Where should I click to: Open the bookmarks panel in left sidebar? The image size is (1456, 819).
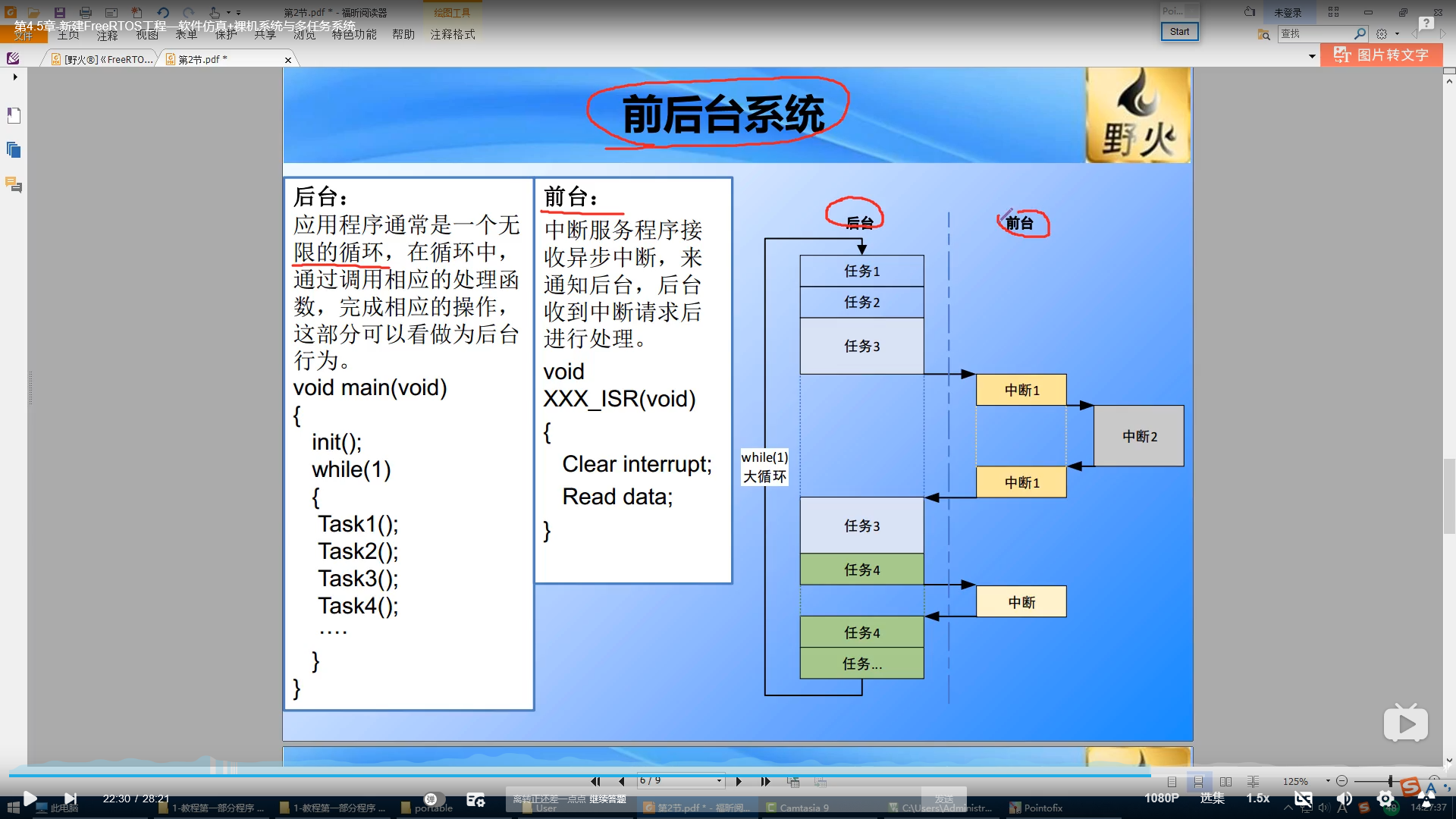[14, 115]
